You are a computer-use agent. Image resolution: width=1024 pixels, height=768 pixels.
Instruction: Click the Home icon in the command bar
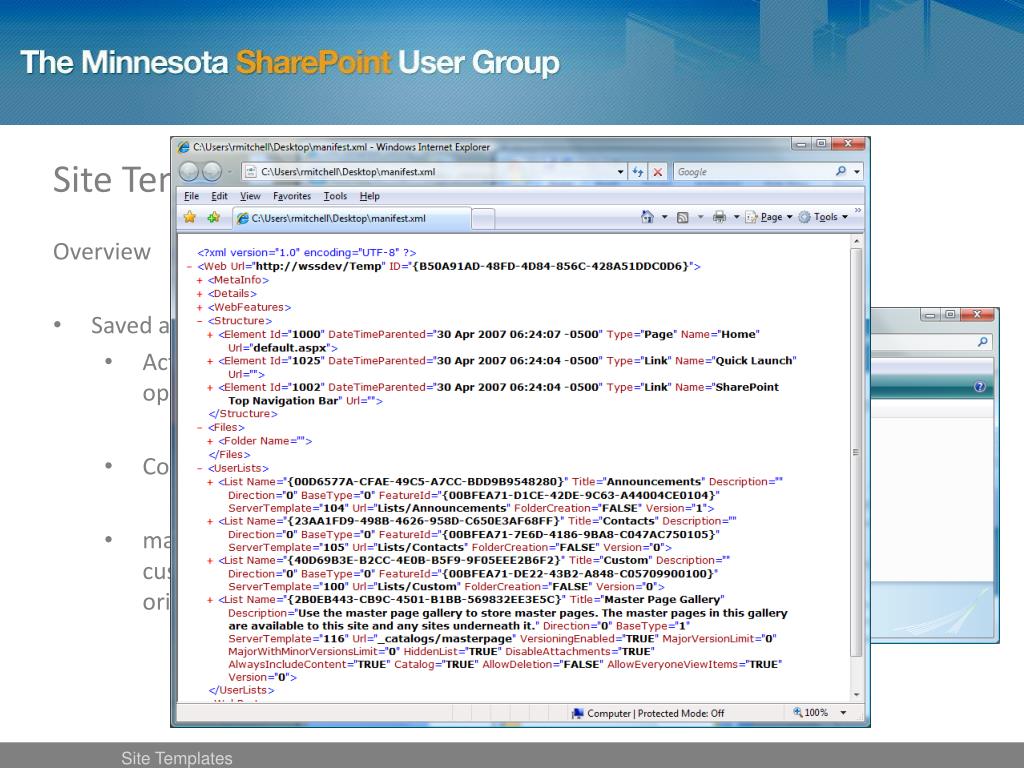click(x=647, y=217)
